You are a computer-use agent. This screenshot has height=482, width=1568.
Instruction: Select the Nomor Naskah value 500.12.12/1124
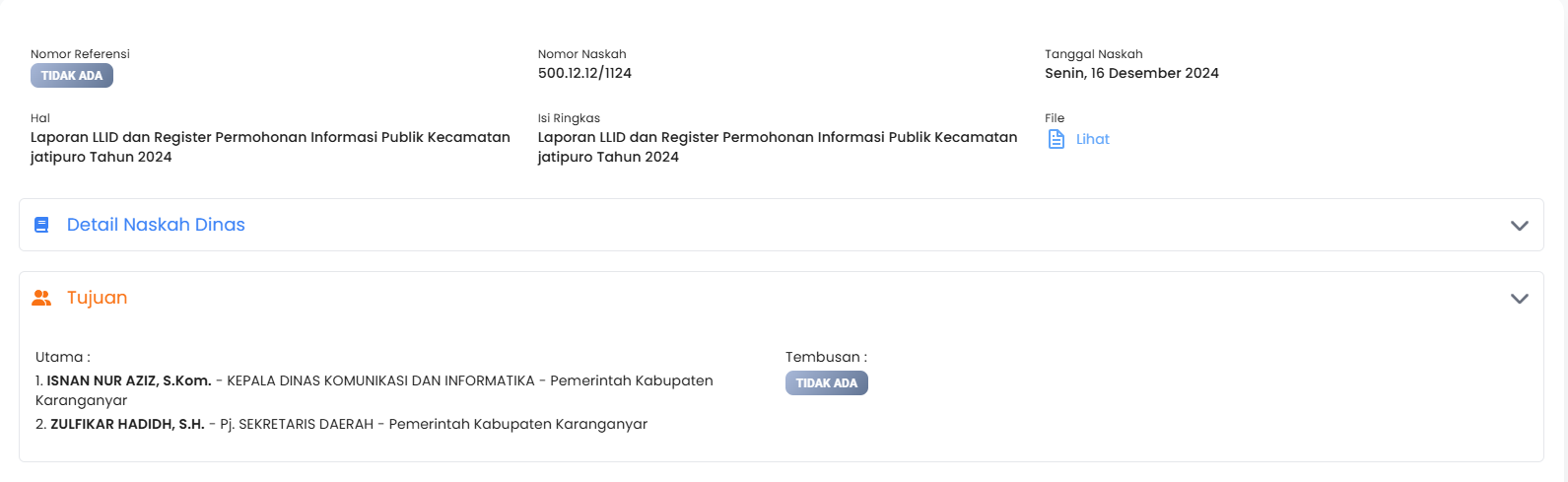pyautogui.click(x=584, y=73)
